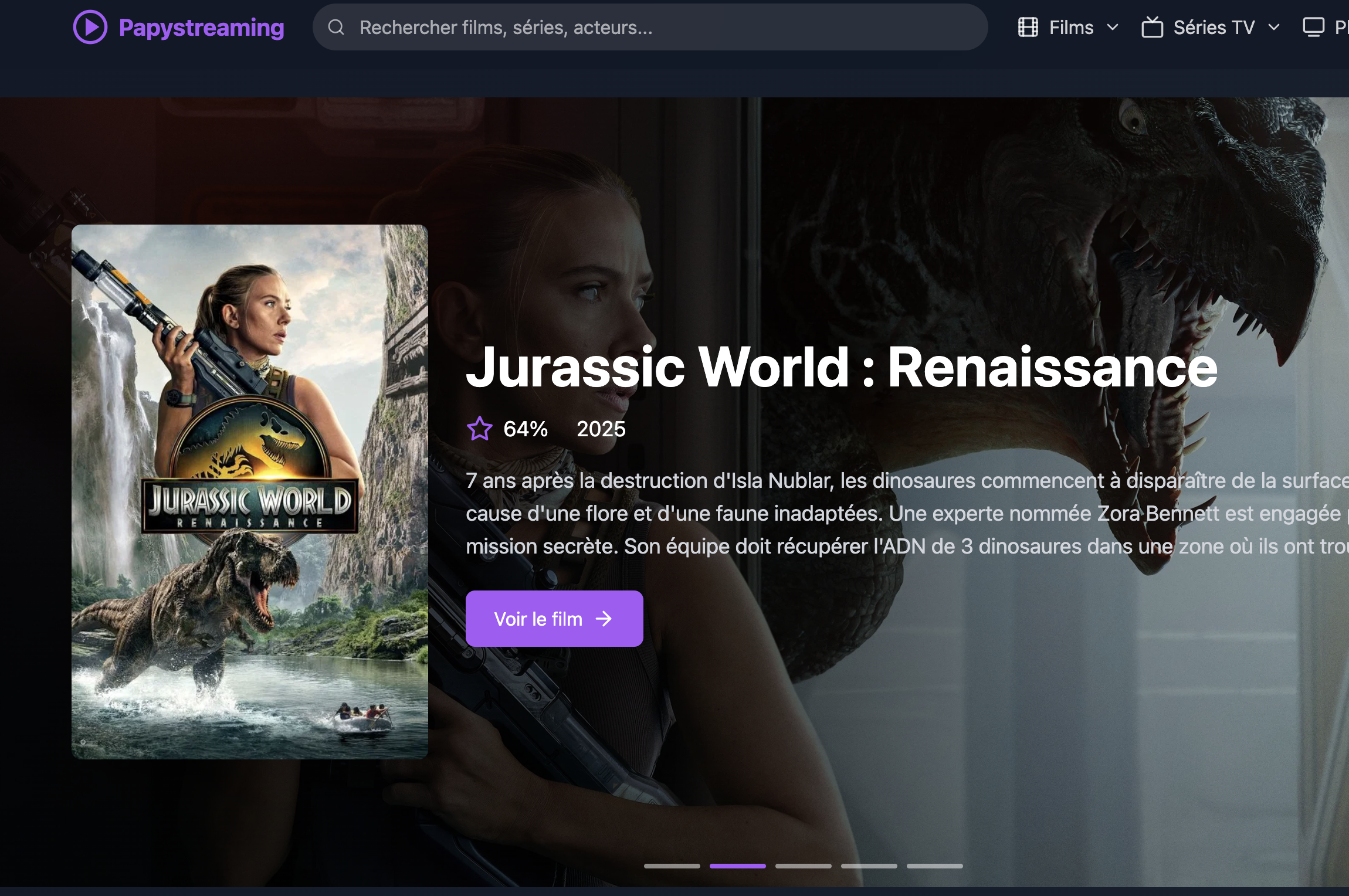Click the TV icon beside Séries TV
The height and width of the screenshot is (896, 1349).
[1152, 27]
